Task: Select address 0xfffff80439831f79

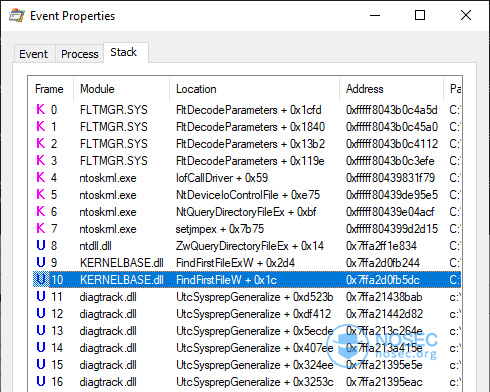Action: 390,178
